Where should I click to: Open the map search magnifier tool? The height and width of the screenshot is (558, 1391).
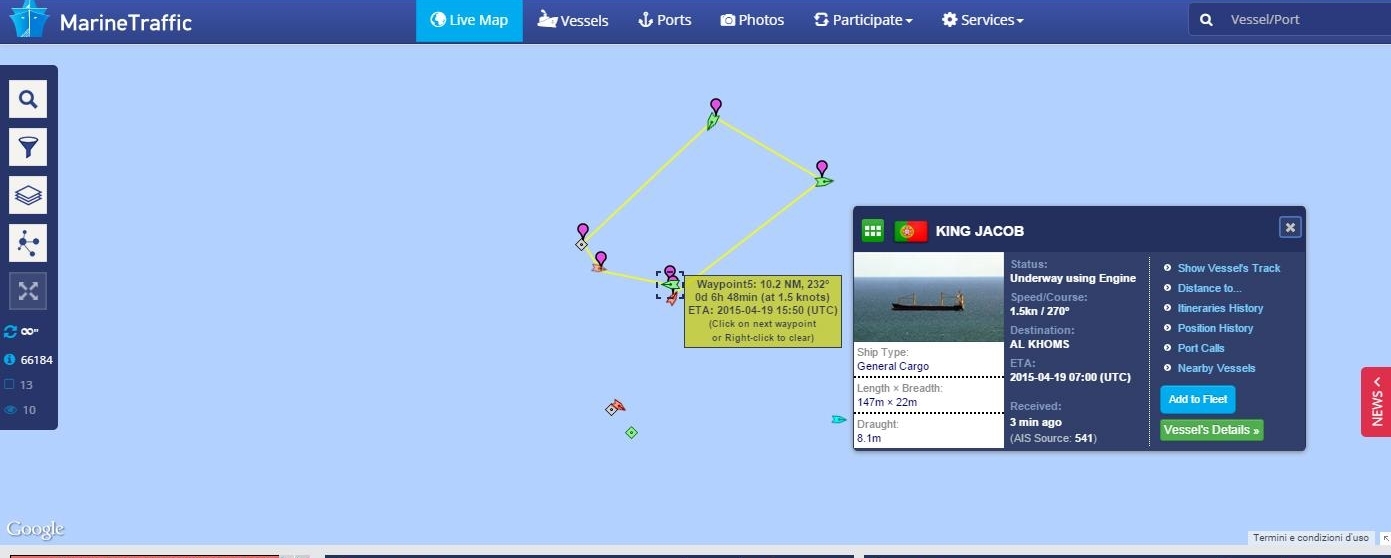28,99
